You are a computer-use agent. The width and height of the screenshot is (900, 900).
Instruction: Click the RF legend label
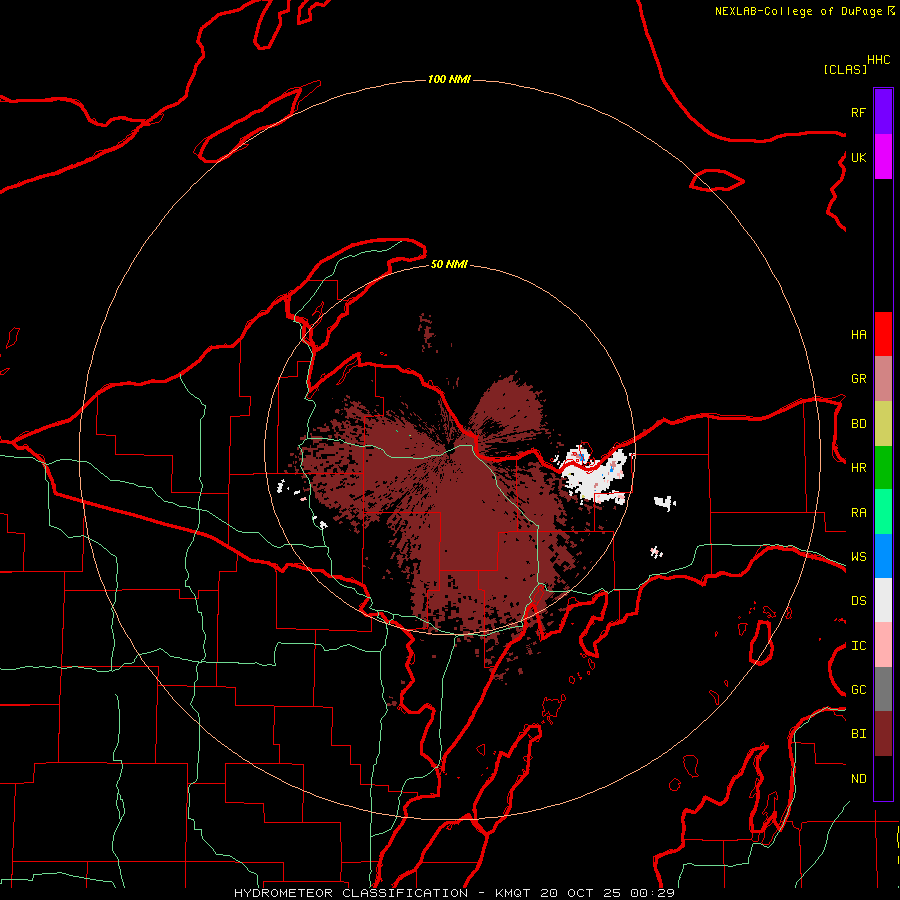[858, 112]
